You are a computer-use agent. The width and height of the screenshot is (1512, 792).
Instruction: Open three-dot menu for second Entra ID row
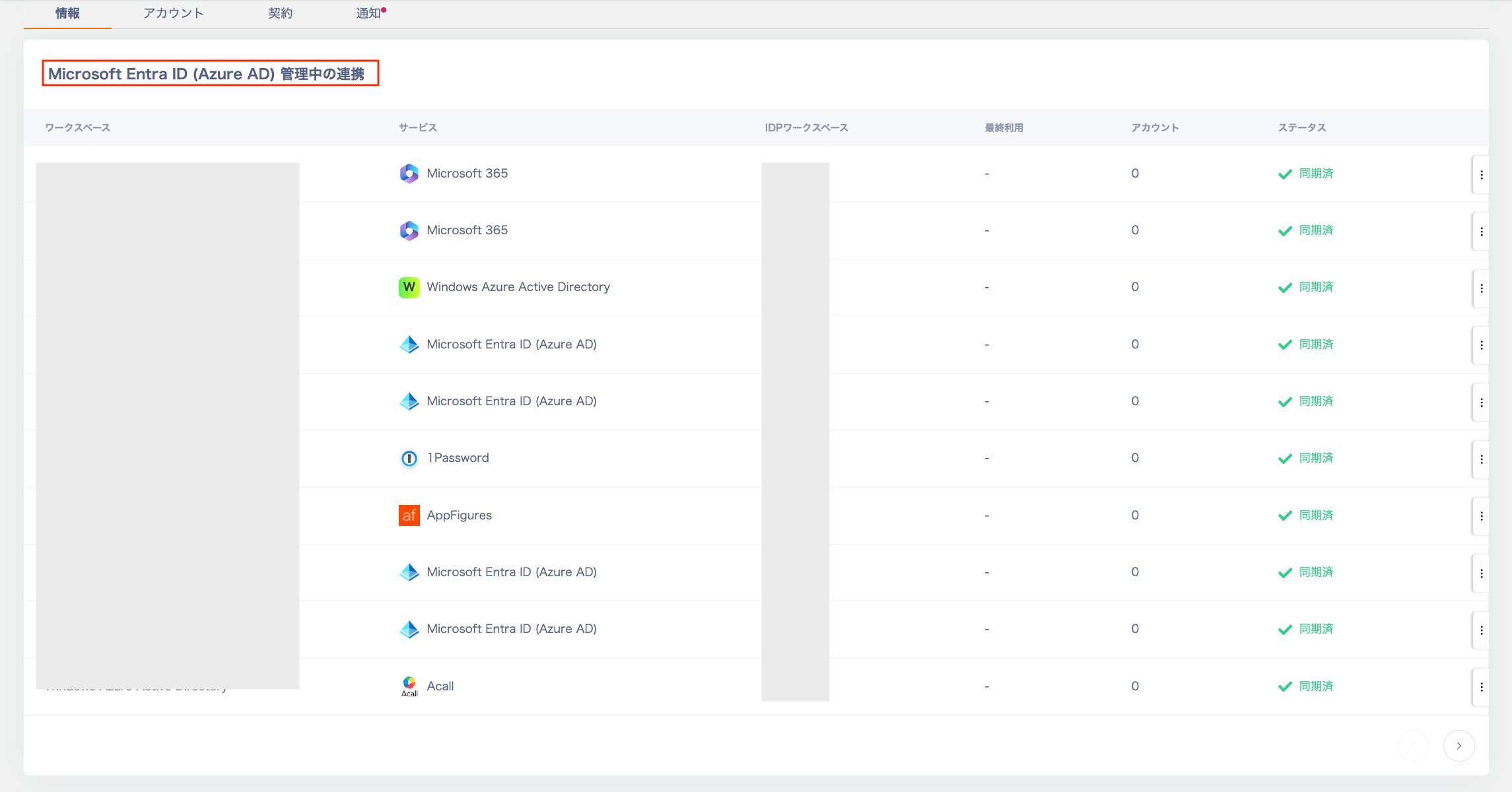click(1482, 403)
